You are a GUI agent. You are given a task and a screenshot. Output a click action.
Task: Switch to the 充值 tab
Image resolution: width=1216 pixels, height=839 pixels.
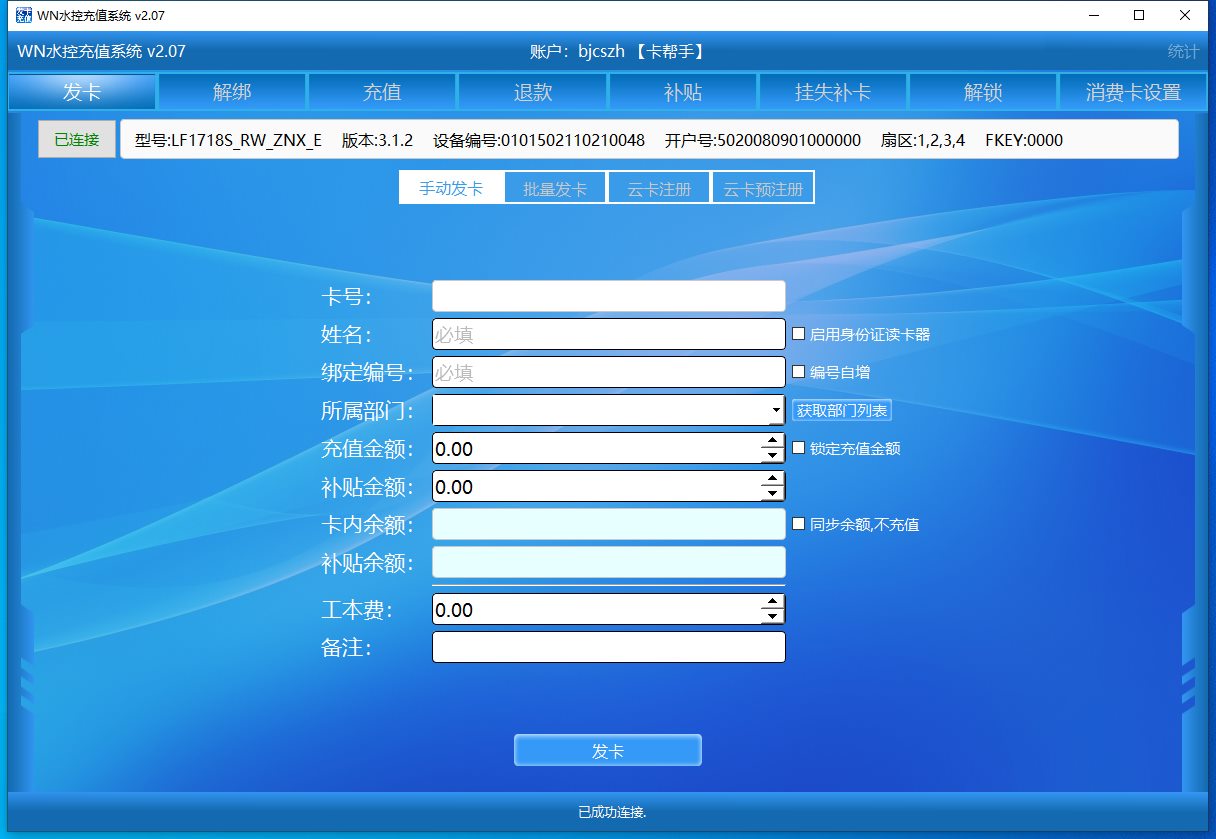382,93
